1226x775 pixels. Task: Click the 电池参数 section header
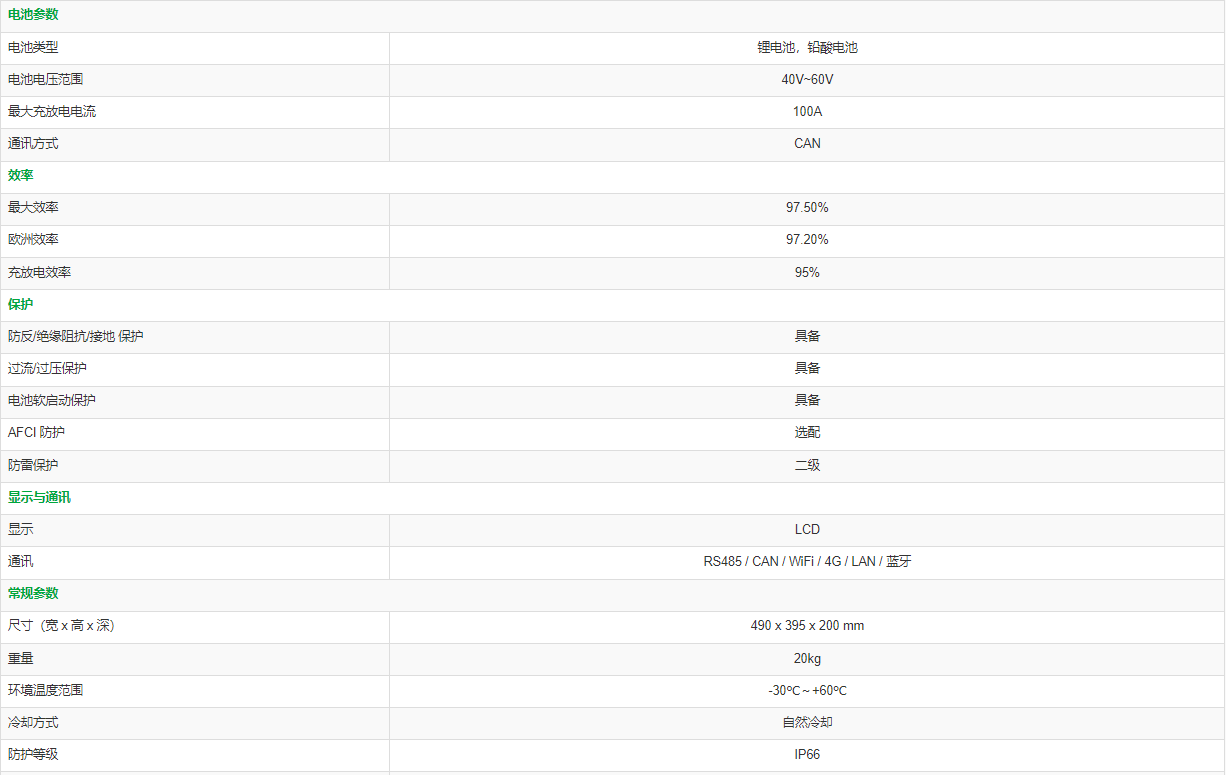pos(33,15)
